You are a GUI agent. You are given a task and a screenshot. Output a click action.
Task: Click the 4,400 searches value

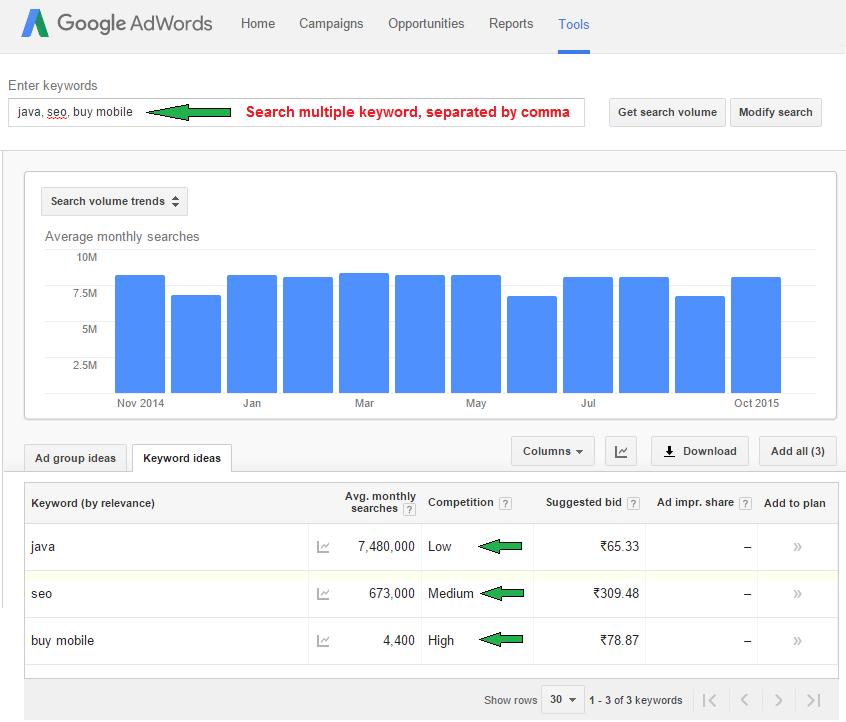(x=399, y=641)
